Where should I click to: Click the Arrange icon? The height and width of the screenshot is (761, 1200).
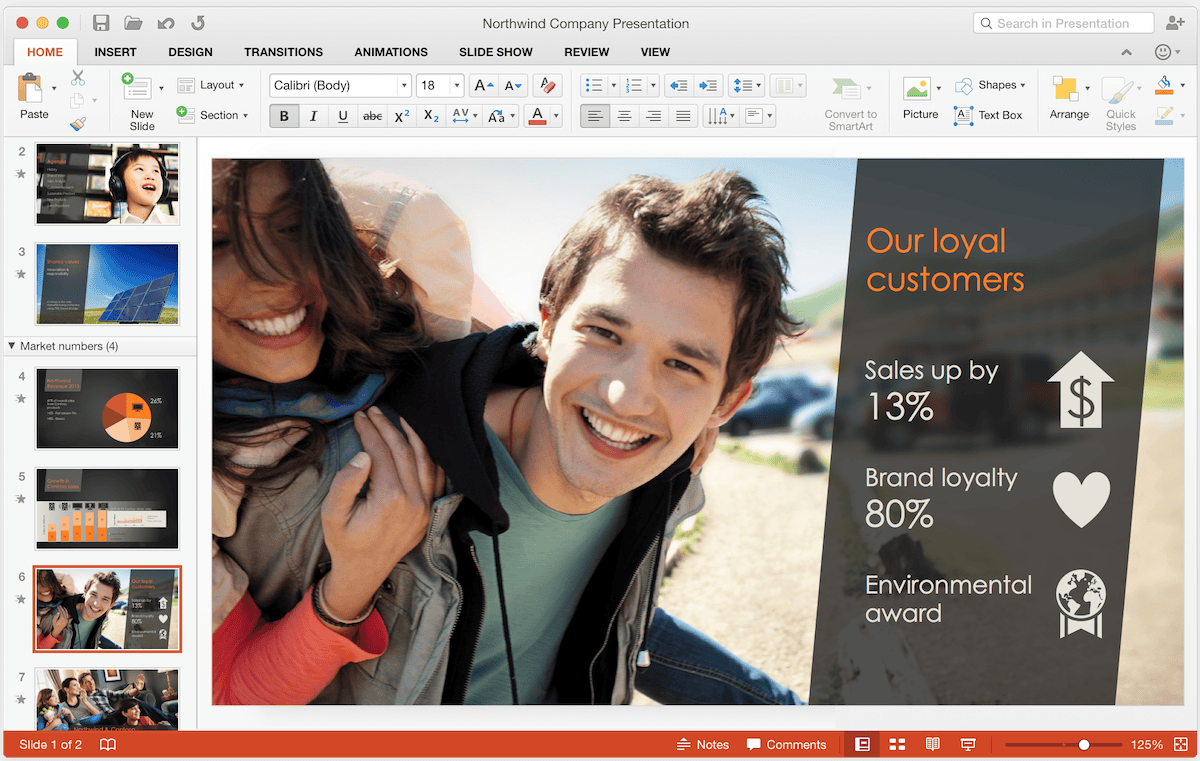[1065, 89]
